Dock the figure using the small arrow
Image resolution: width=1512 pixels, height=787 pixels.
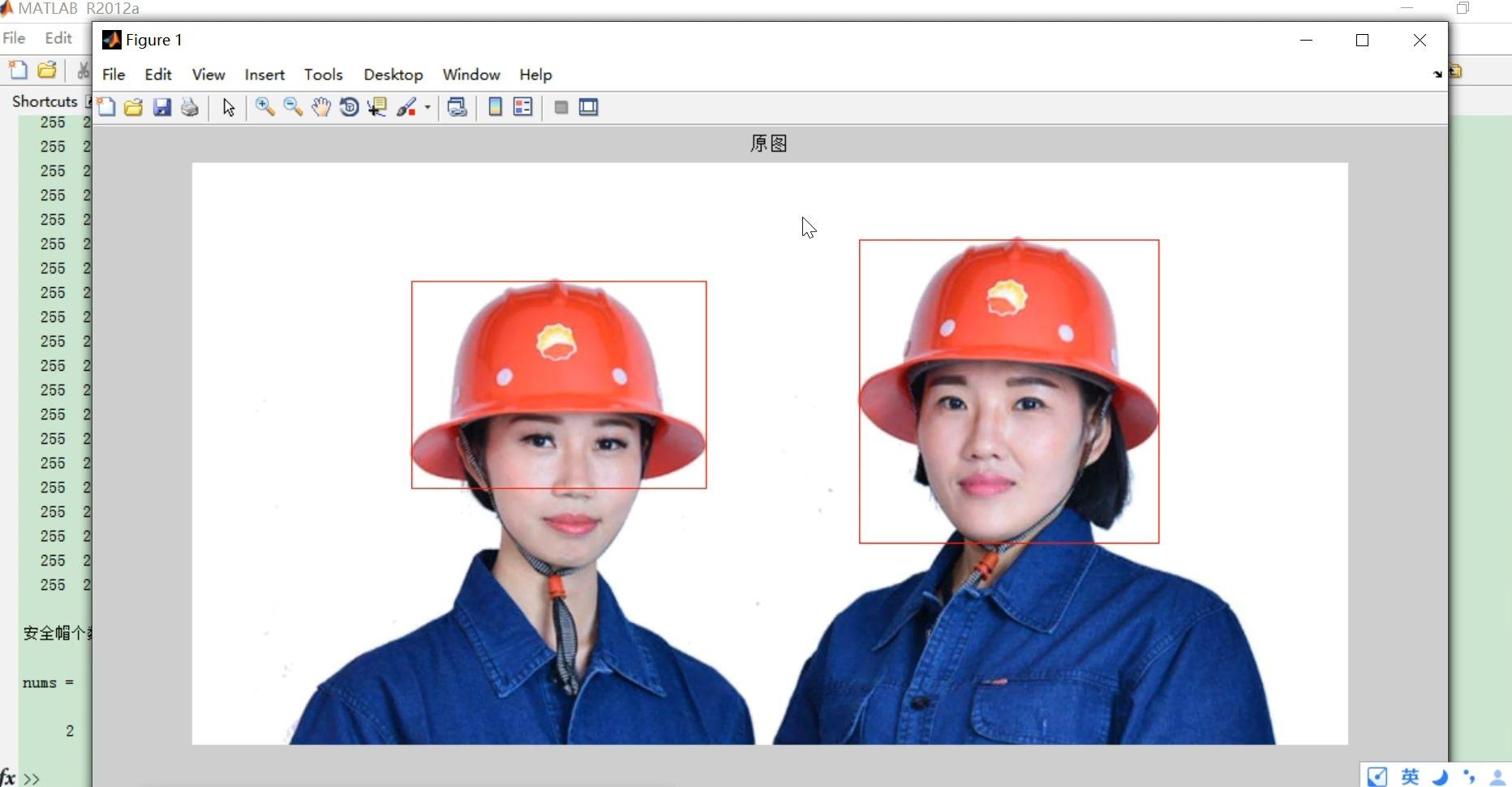pyautogui.click(x=1437, y=74)
